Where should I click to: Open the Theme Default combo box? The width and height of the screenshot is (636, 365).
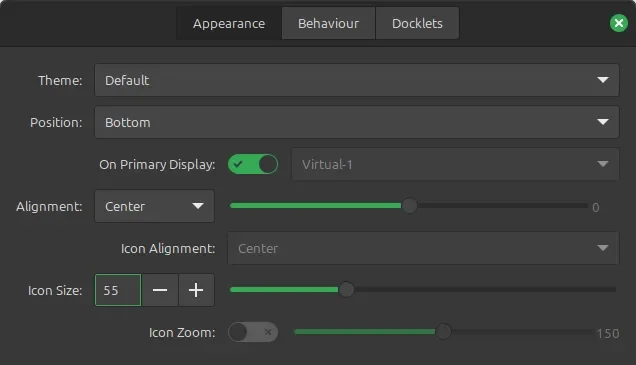(357, 80)
